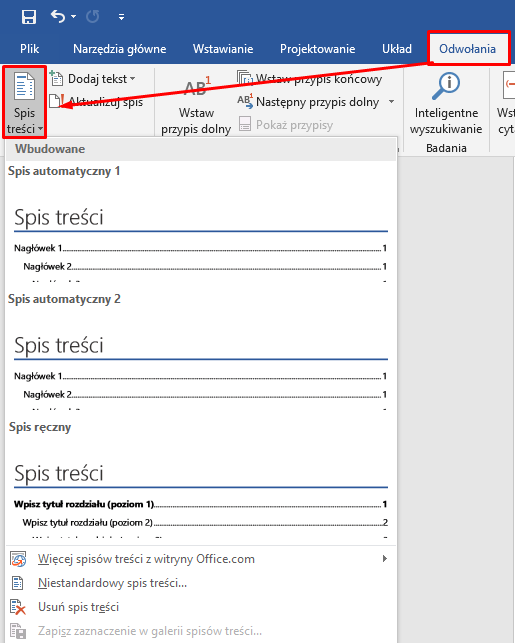
Task: Click Usuń spis treści
Action: 201,607
